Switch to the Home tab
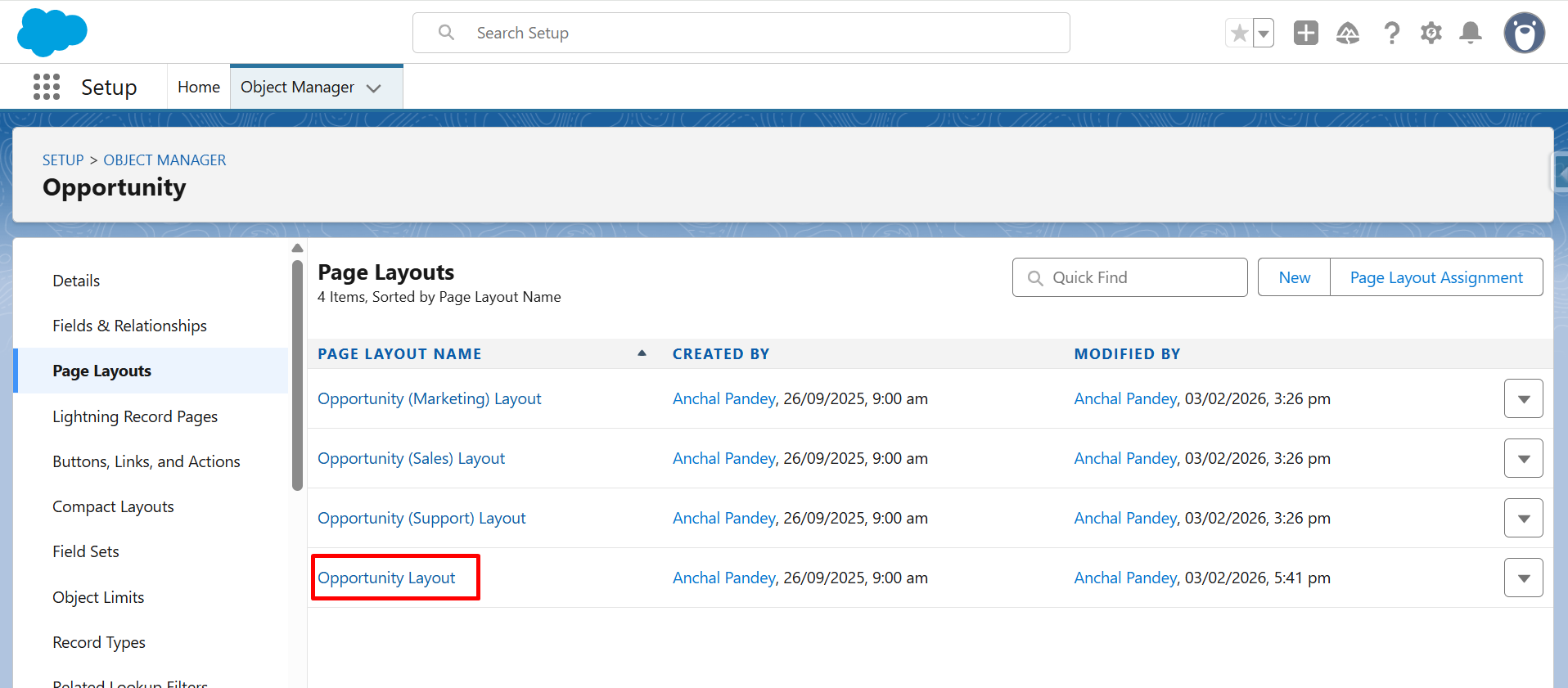Screen dimensions: 1568x688 (x=199, y=87)
